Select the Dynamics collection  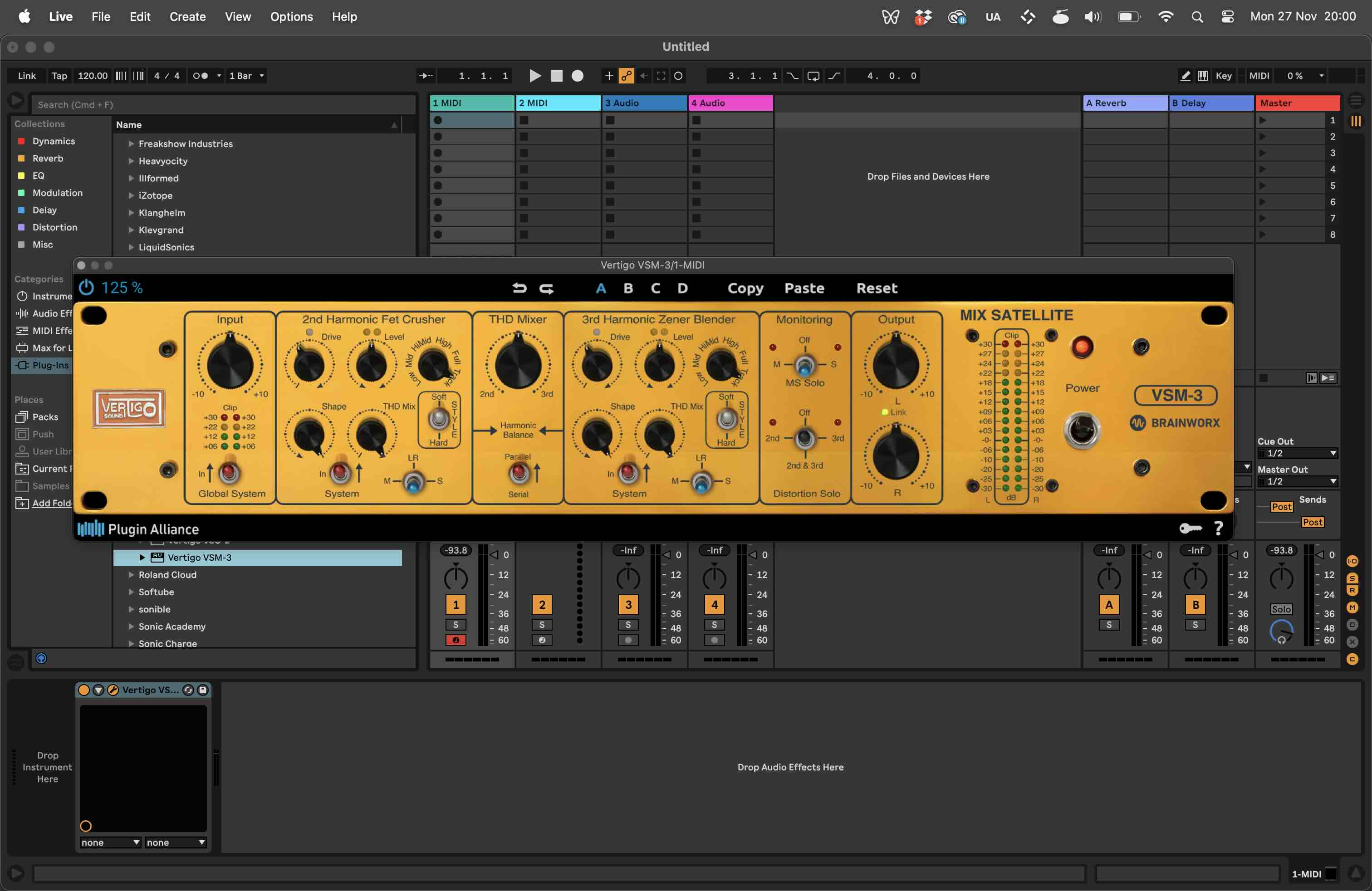pyautogui.click(x=54, y=141)
